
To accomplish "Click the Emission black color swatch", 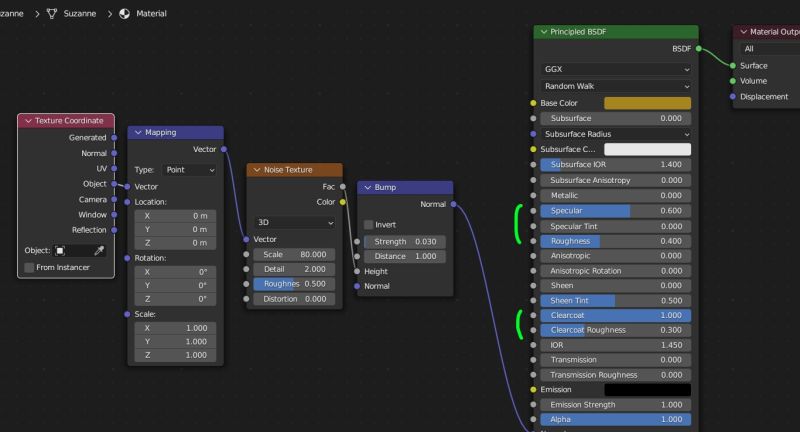I will (647, 390).
